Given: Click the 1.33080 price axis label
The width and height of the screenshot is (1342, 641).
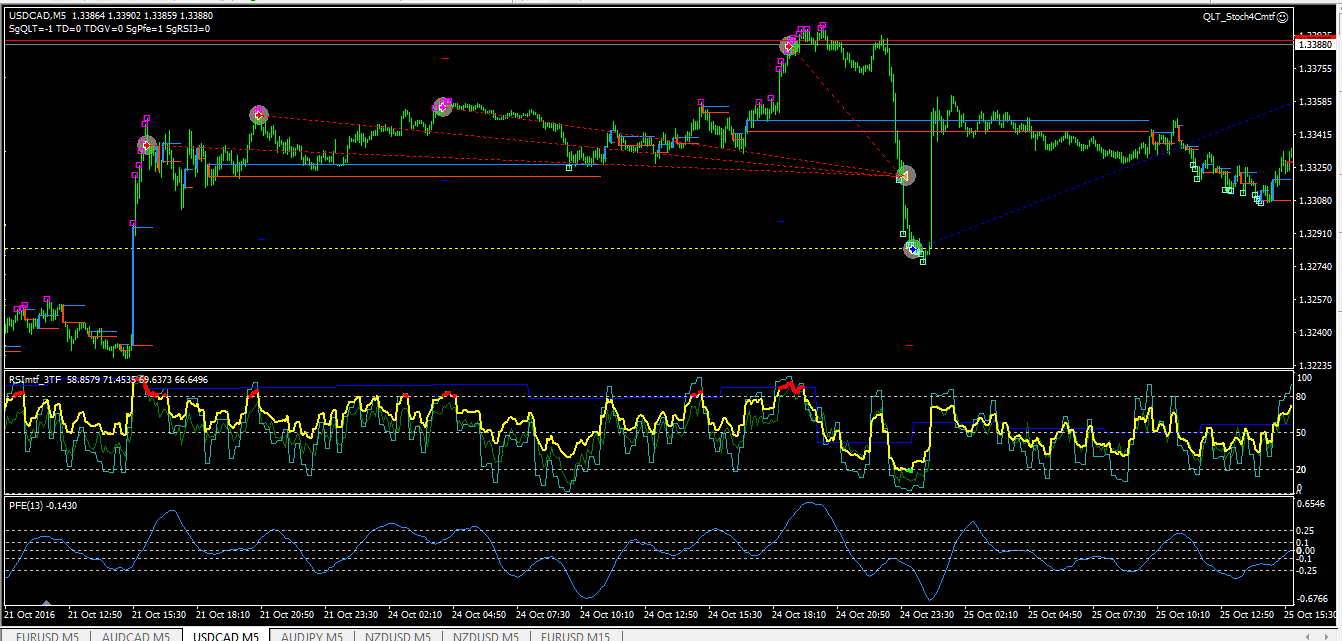Looking at the screenshot, I should point(1315,201).
